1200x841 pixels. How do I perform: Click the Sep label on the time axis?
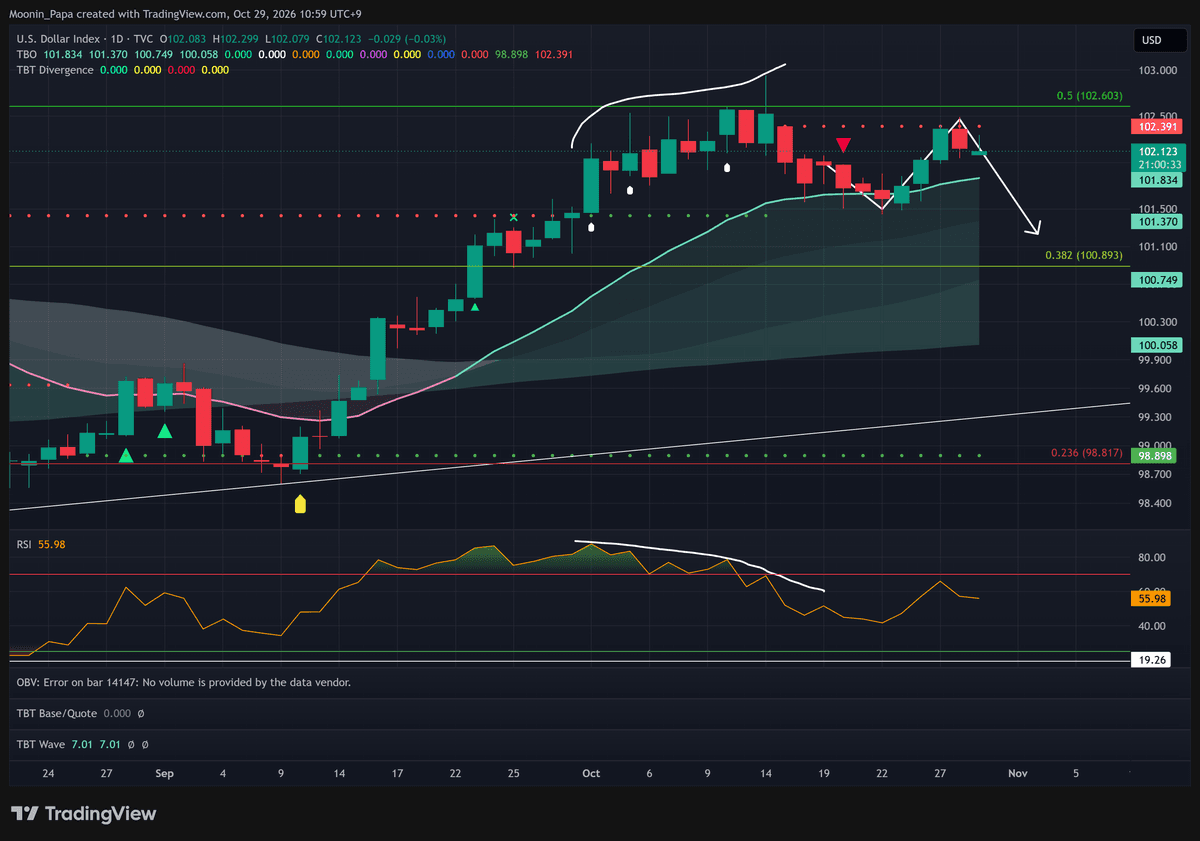click(x=165, y=773)
